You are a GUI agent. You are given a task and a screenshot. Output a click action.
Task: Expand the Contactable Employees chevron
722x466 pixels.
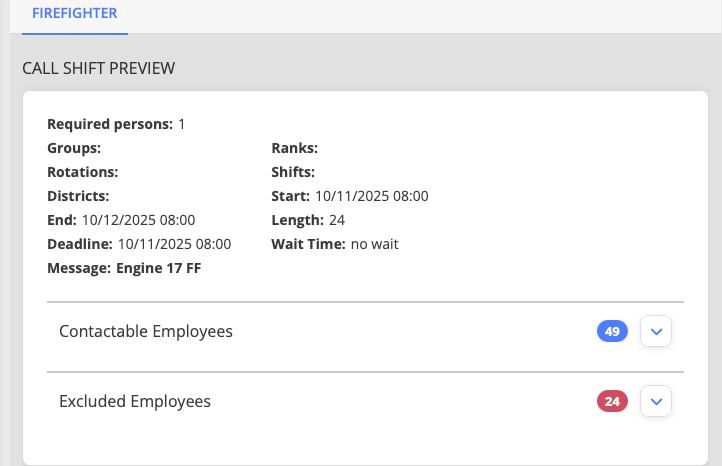(656, 331)
